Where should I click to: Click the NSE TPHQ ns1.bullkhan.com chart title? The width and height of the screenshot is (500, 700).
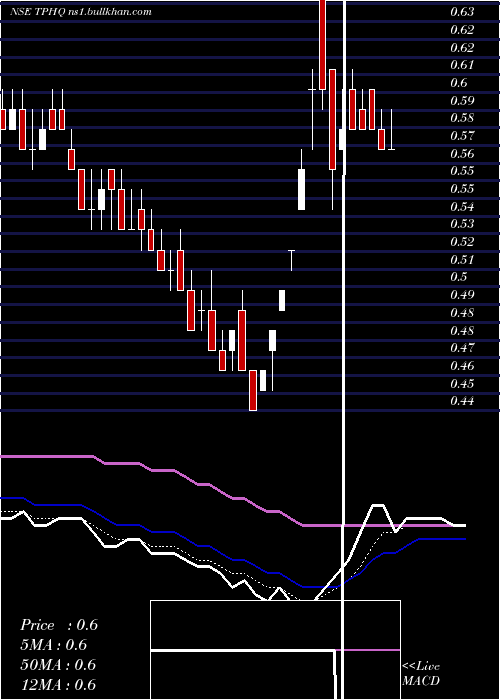[81, 12]
